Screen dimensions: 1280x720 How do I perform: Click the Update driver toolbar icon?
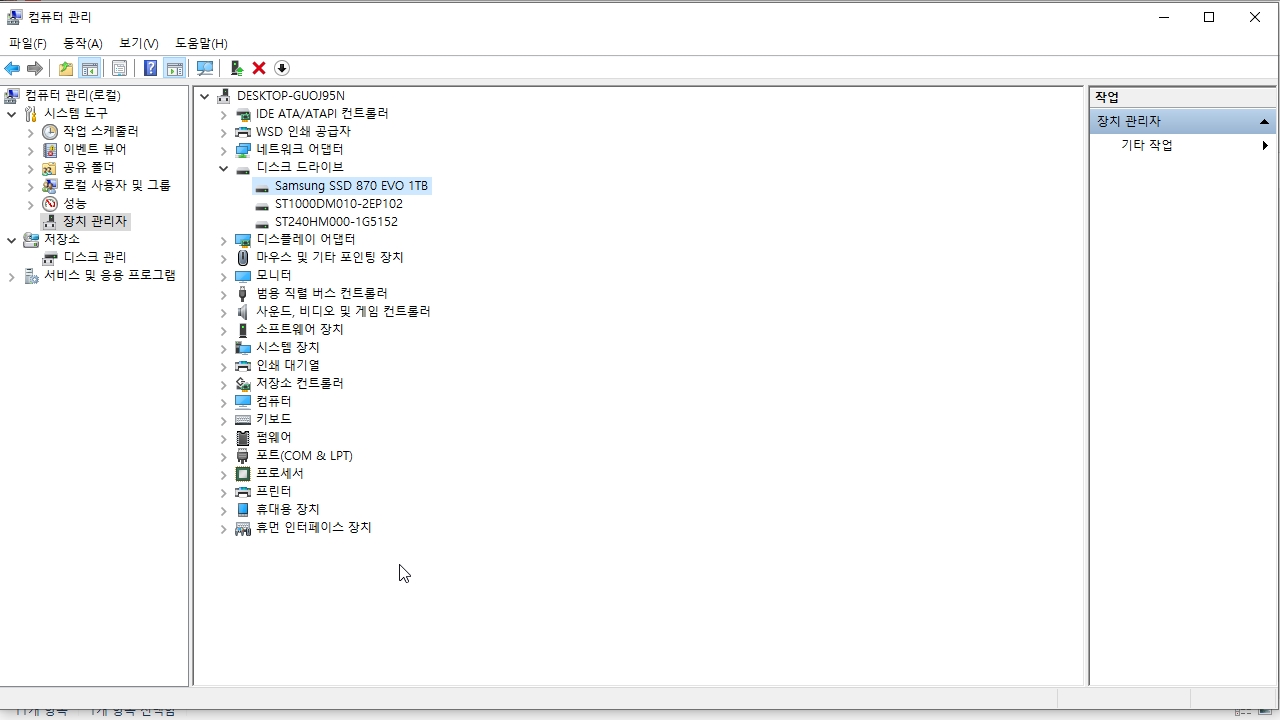point(237,67)
